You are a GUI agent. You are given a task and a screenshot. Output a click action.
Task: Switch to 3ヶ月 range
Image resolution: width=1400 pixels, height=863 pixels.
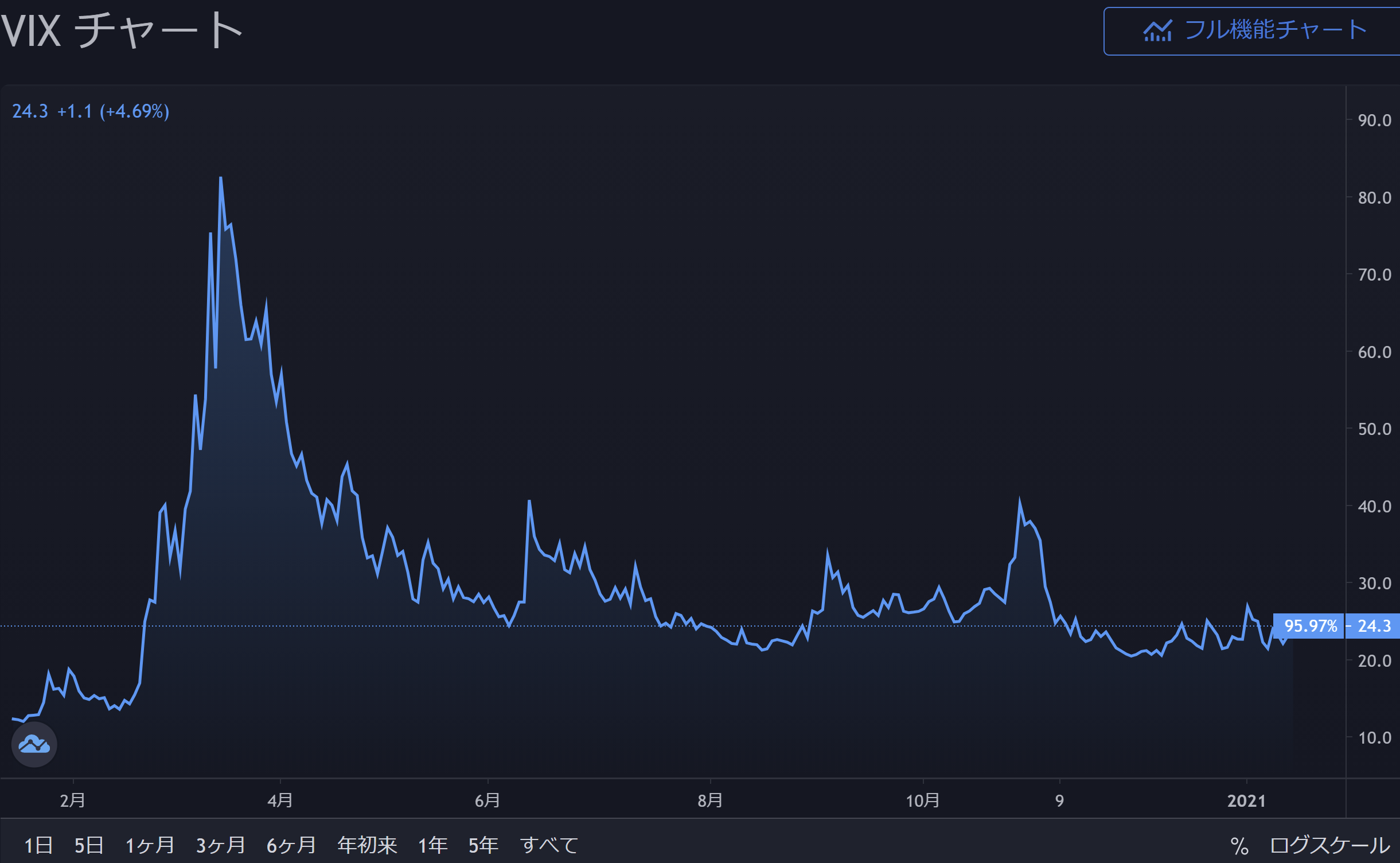pos(221,845)
